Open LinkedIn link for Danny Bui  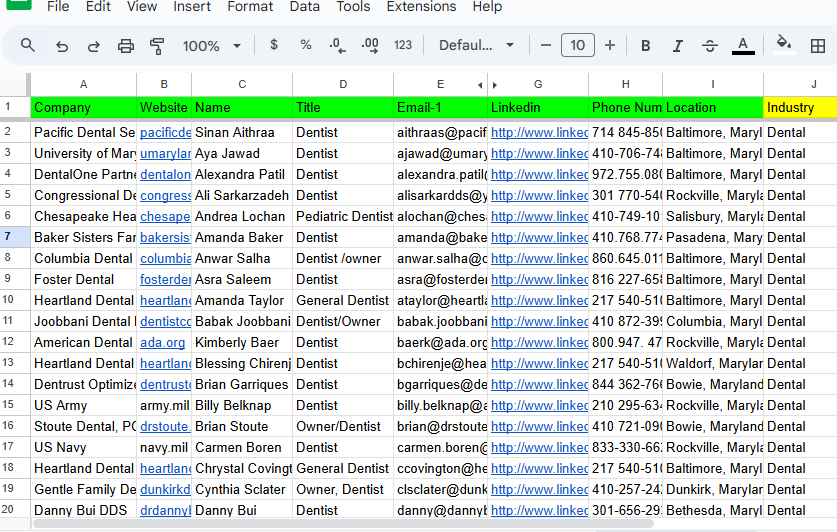(x=539, y=510)
